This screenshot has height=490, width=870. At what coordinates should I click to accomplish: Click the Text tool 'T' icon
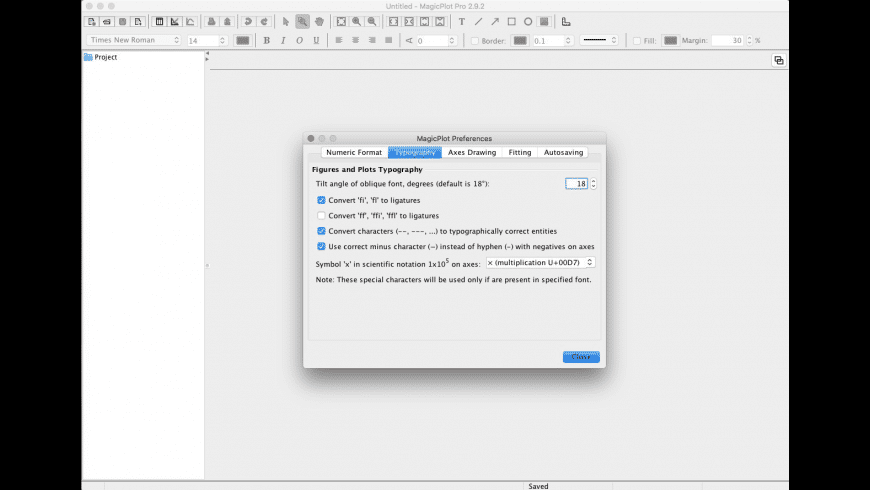tap(461, 21)
